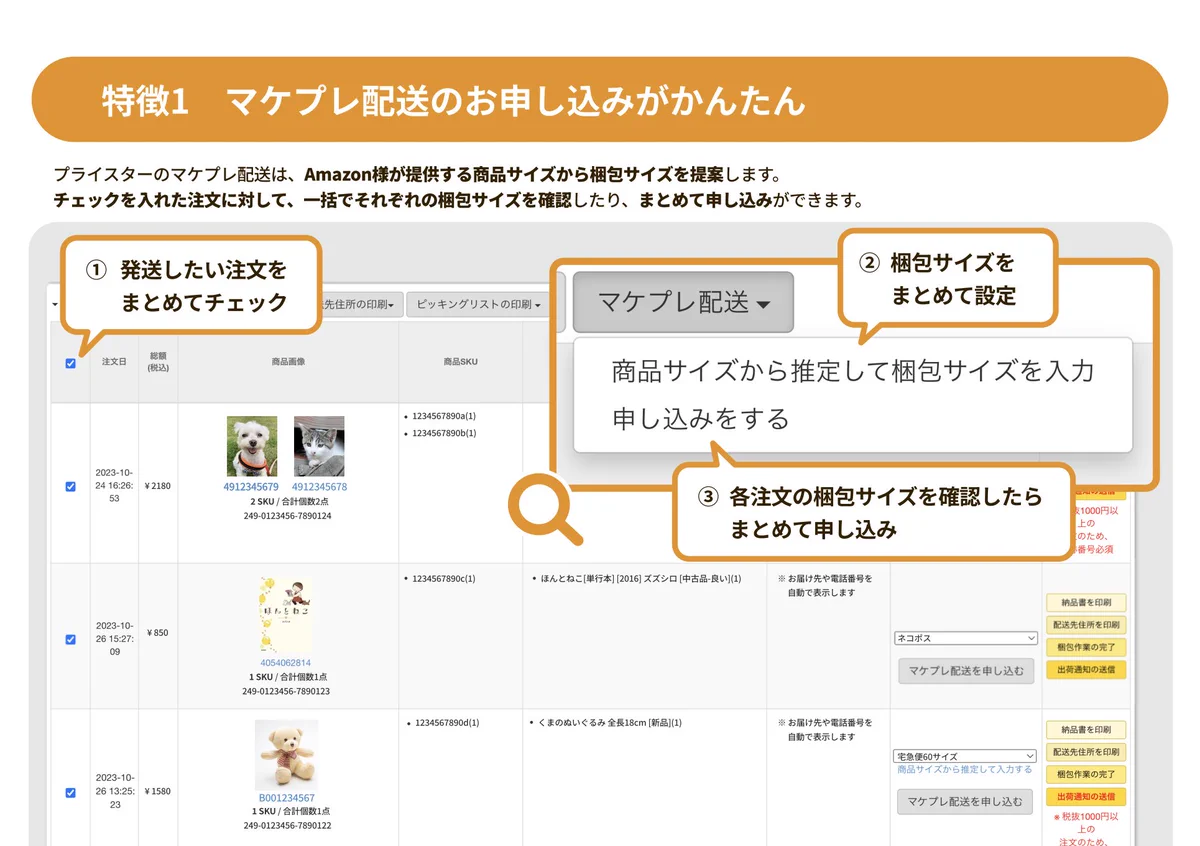Viewport: 1200px width, 846px height.
Task: Open product link 4912345679
Action: pyautogui.click(x=251, y=487)
